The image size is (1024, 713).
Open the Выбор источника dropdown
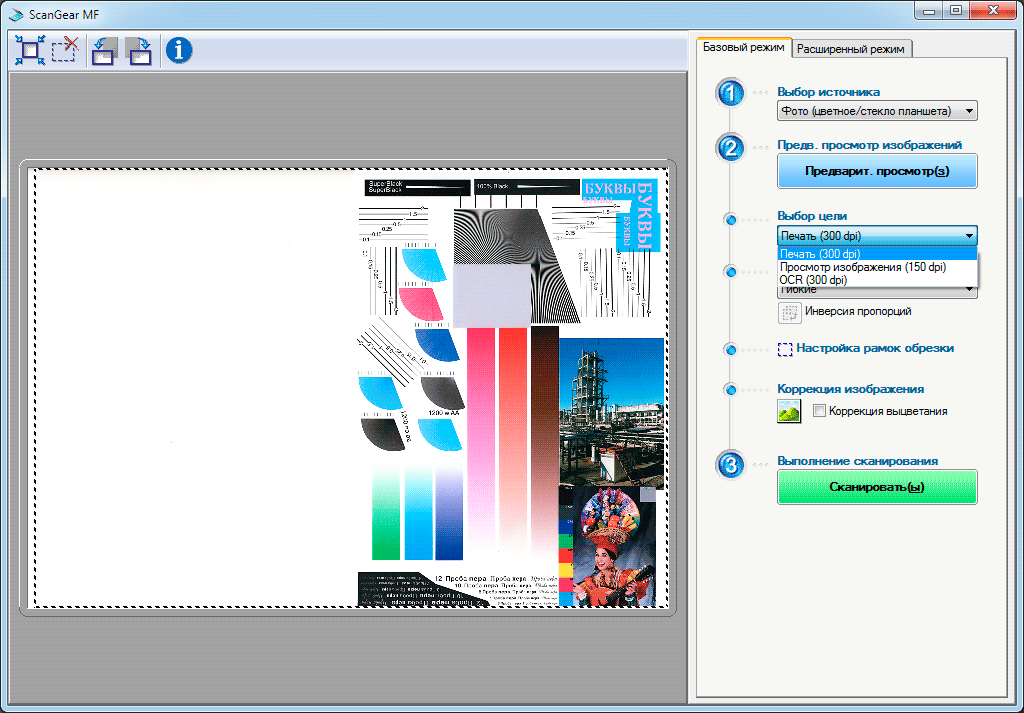tap(877, 111)
